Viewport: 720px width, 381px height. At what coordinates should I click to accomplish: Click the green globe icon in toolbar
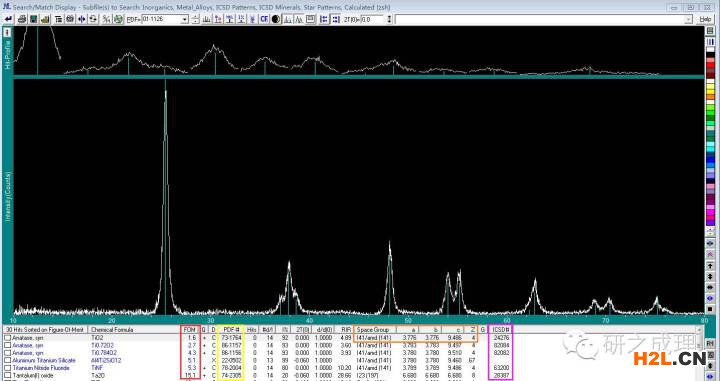(x=118, y=19)
